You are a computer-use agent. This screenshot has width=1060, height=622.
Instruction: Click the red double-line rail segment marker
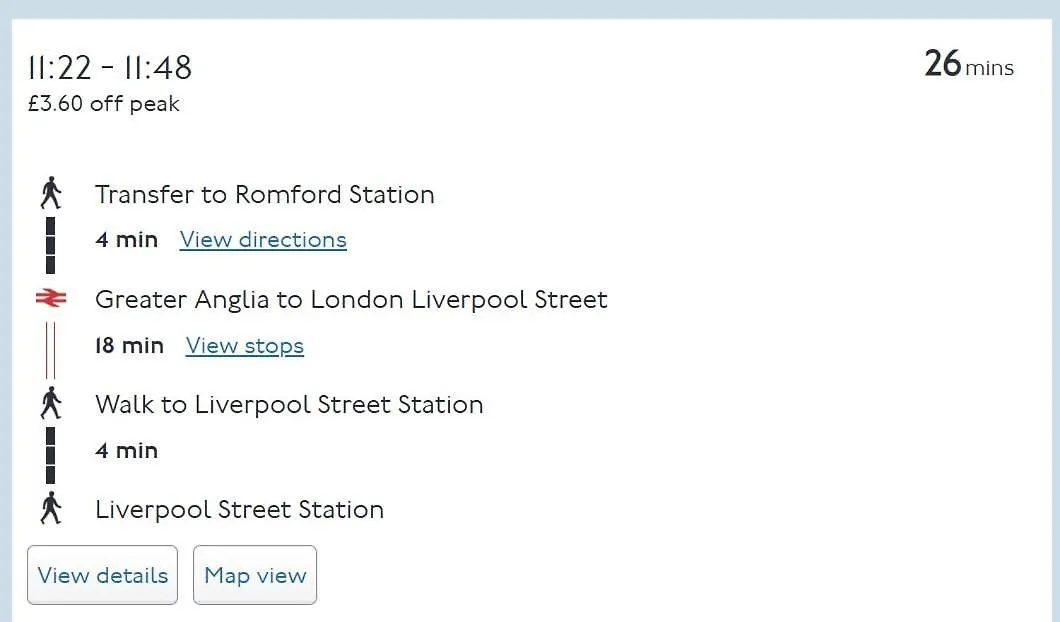point(51,350)
